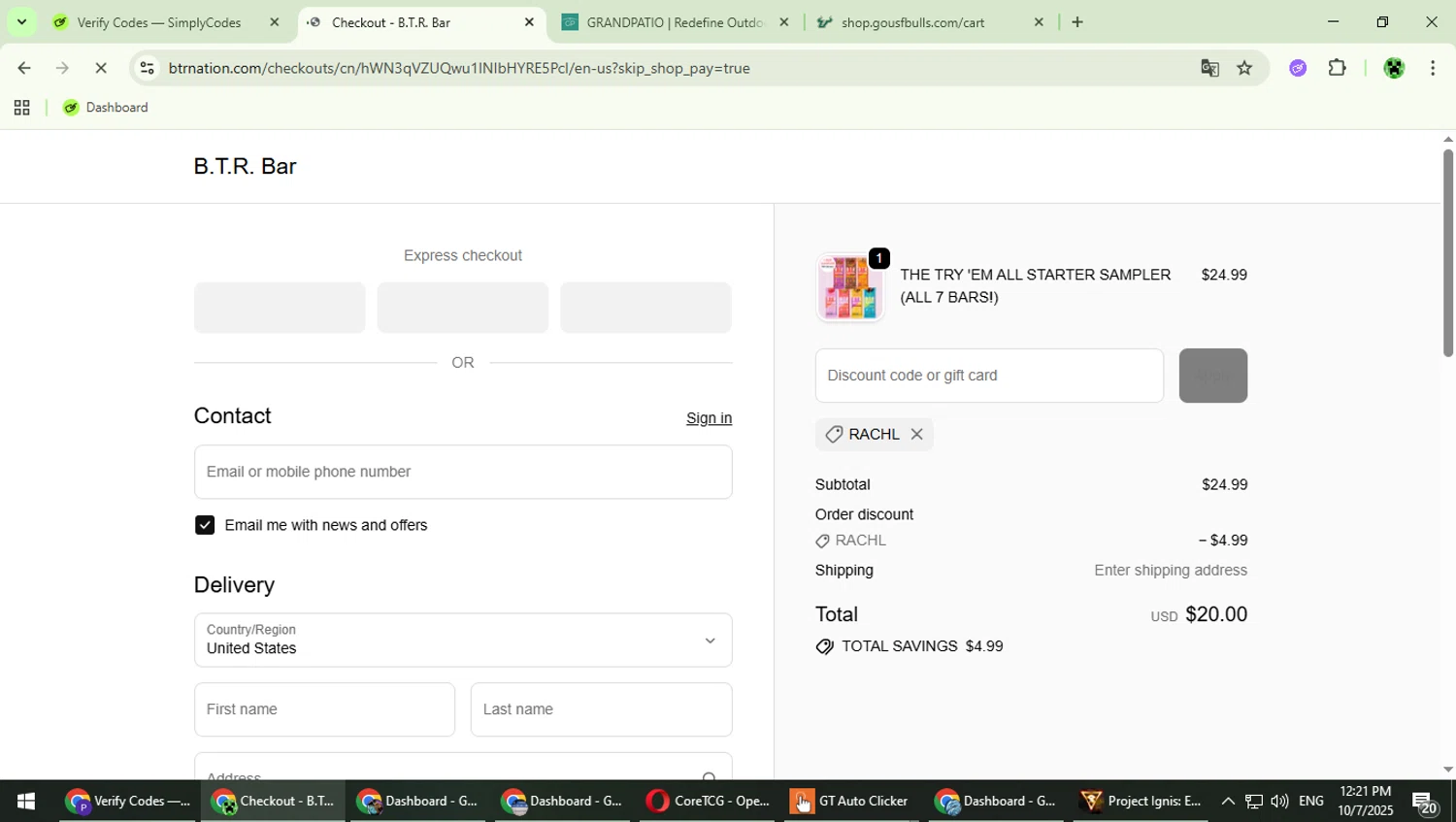This screenshot has height=822, width=1456.
Task: Click the B.T.R. Bar store title
Action: coord(245,166)
